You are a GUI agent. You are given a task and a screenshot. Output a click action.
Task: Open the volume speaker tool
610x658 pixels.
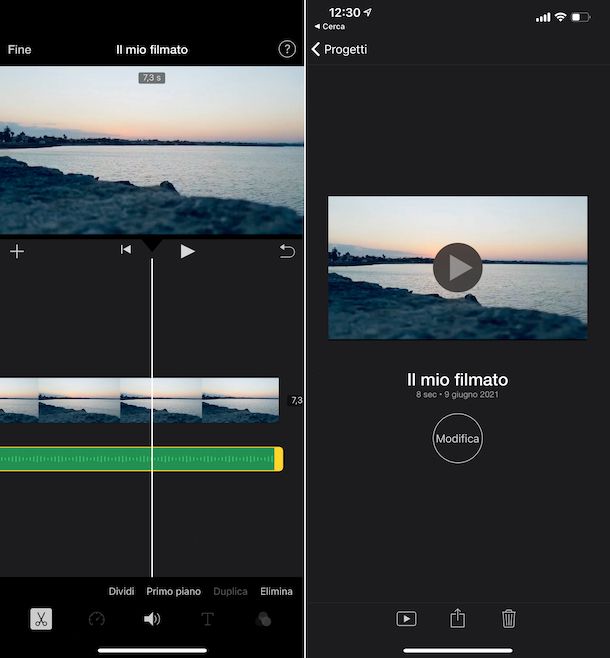pos(152,619)
